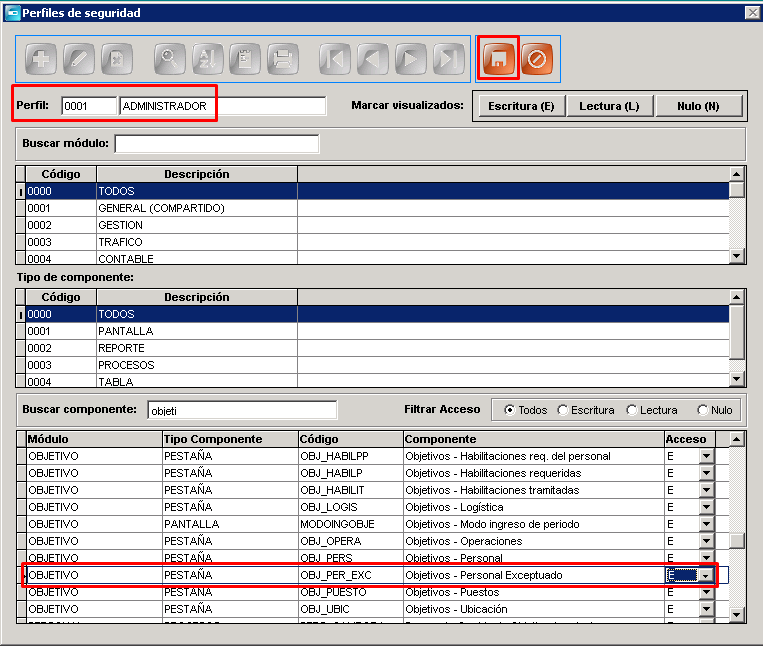Open Acceso dropdown for OBJ_HABILPP row

pyautogui.click(x=706, y=456)
